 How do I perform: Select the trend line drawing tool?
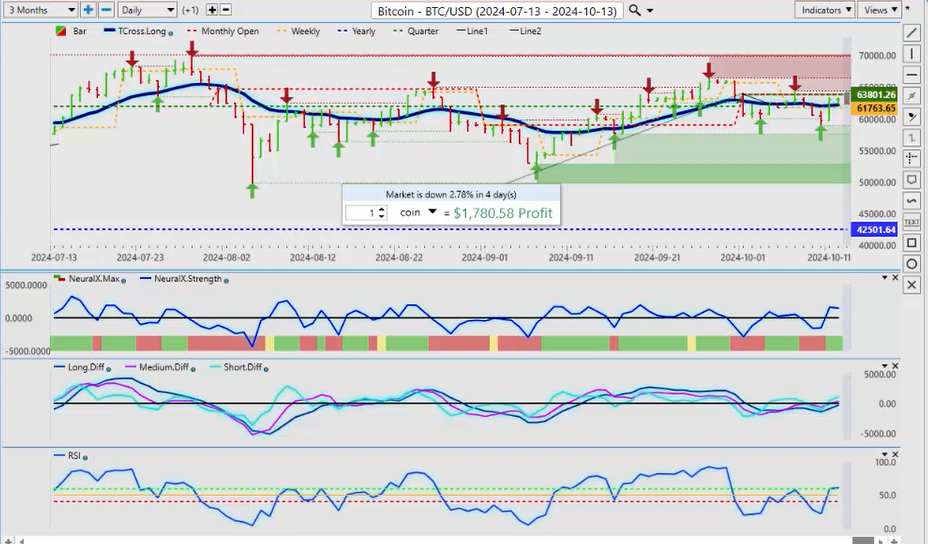click(911, 33)
